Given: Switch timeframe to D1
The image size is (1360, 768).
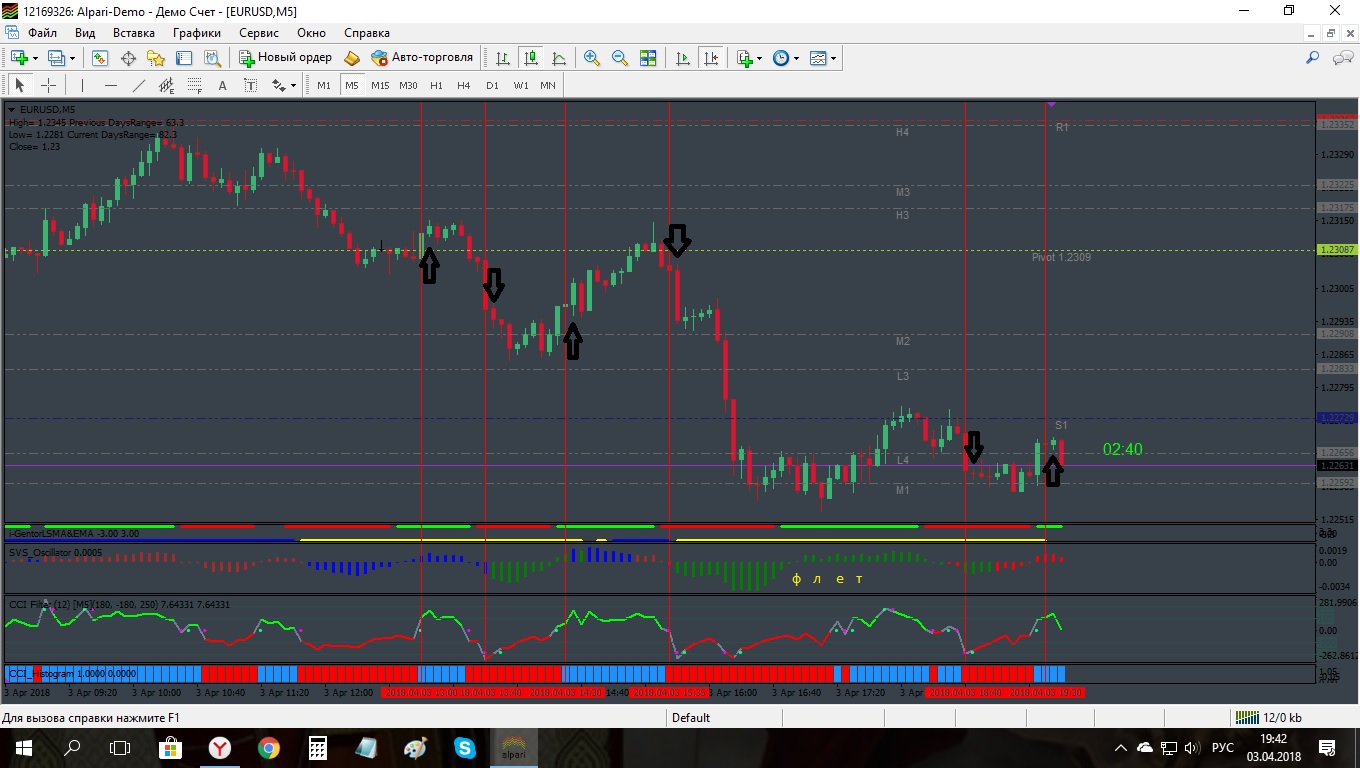Looking at the screenshot, I should (492, 85).
